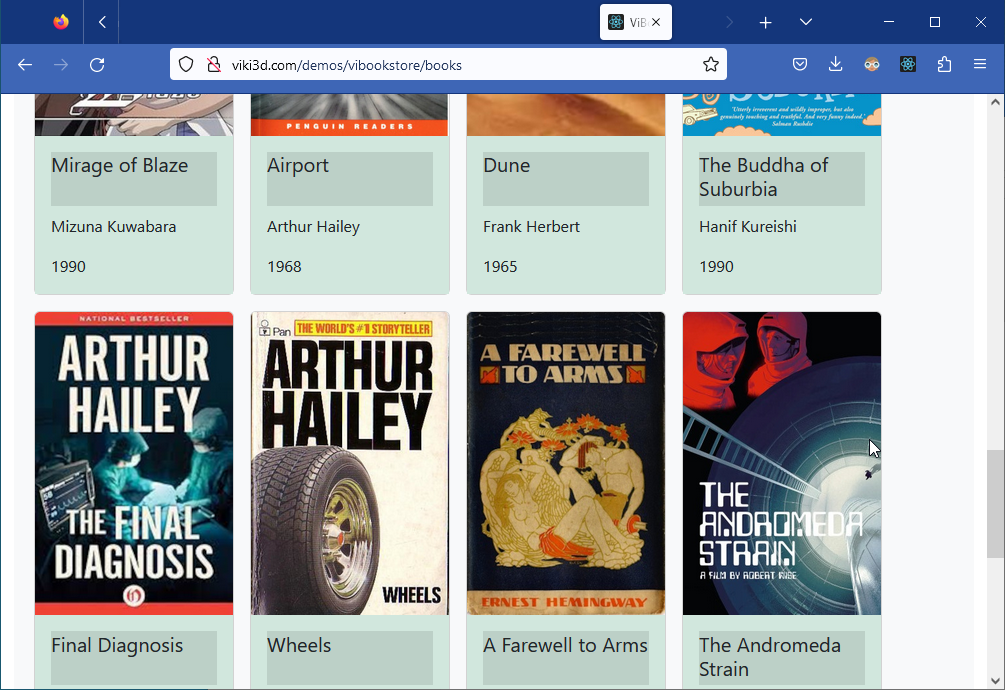
Task: Click scrollbar up arrow
Action: coord(995,102)
